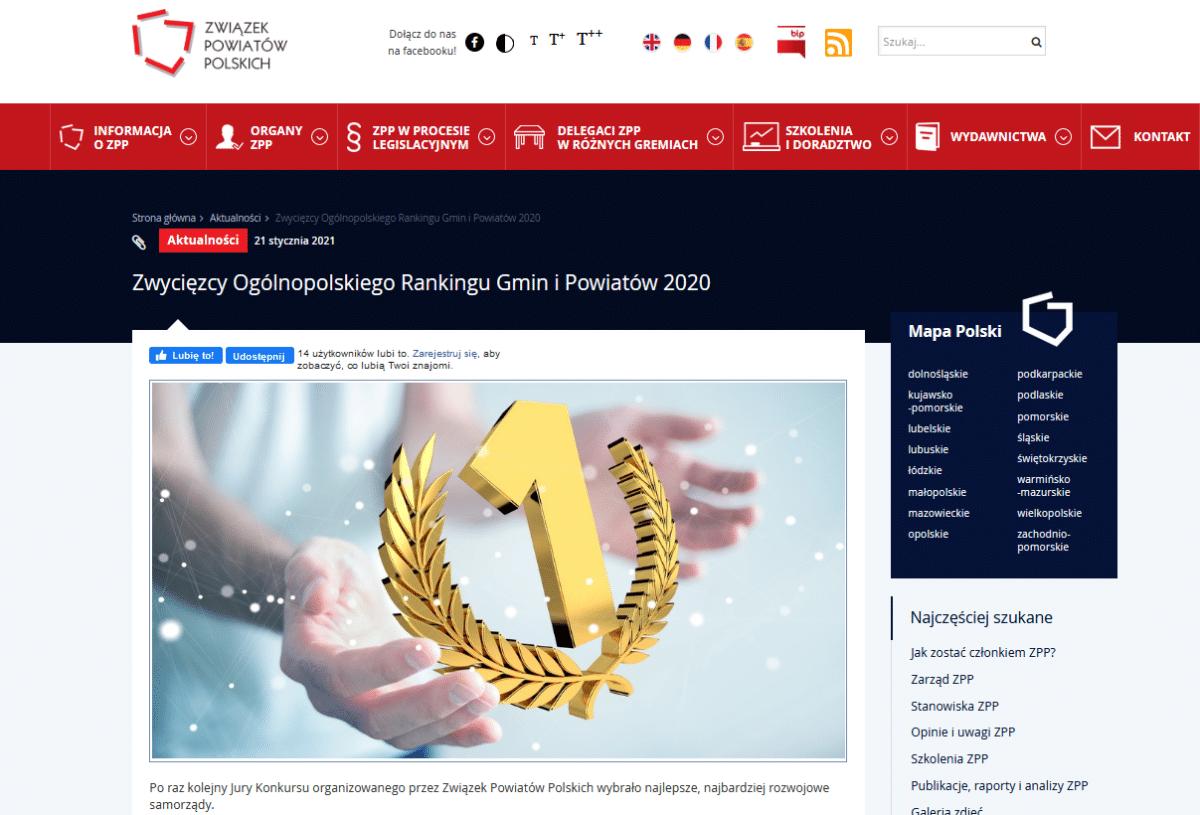Open the orange RSS feed icon

pos(838,43)
